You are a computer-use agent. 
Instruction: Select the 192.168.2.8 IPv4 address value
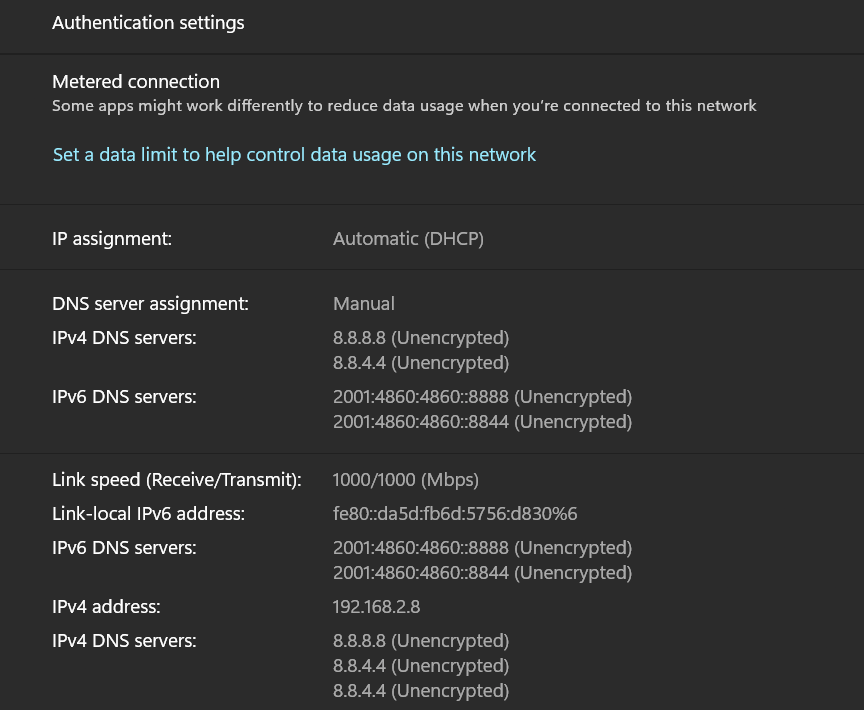click(x=376, y=607)
